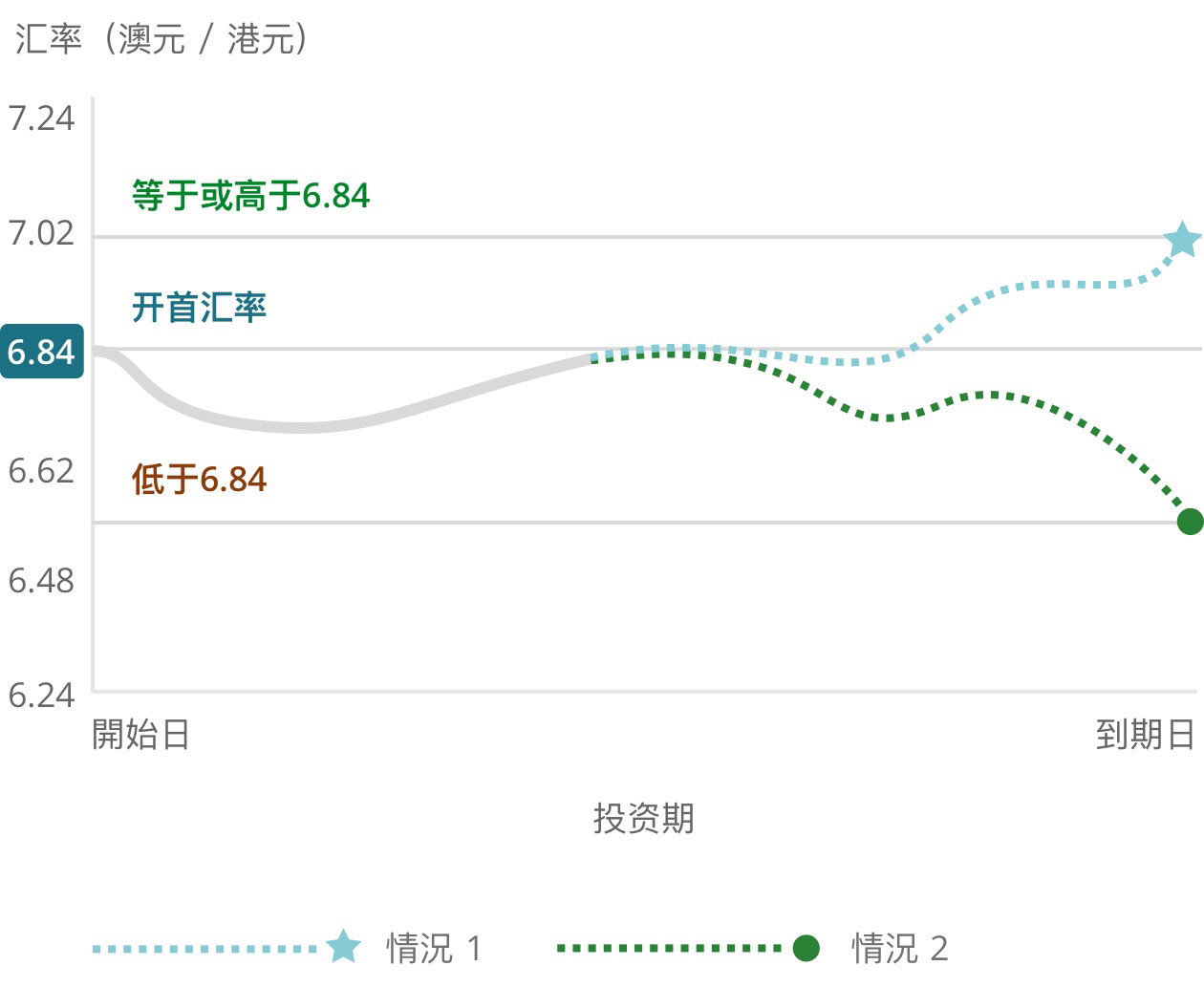Select the 情况 1 legend label
This screenshot has height=987, width=1204.
pyautogui.click(x=434, y=949)
